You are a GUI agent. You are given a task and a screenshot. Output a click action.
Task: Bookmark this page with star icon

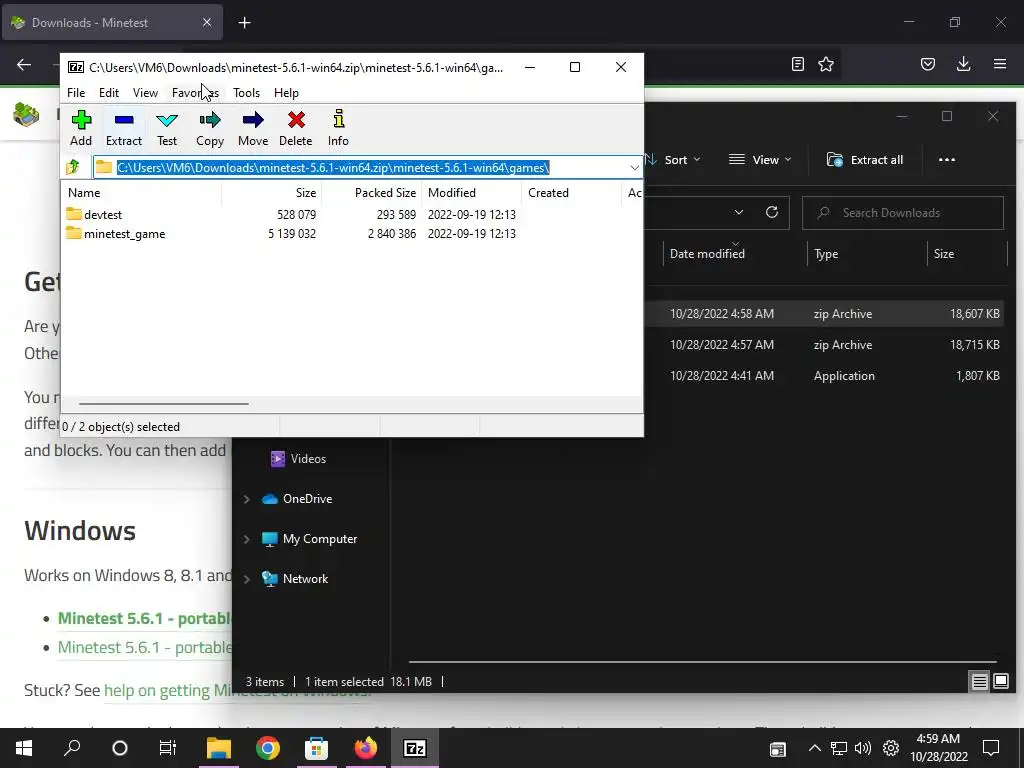coord(826,64)
